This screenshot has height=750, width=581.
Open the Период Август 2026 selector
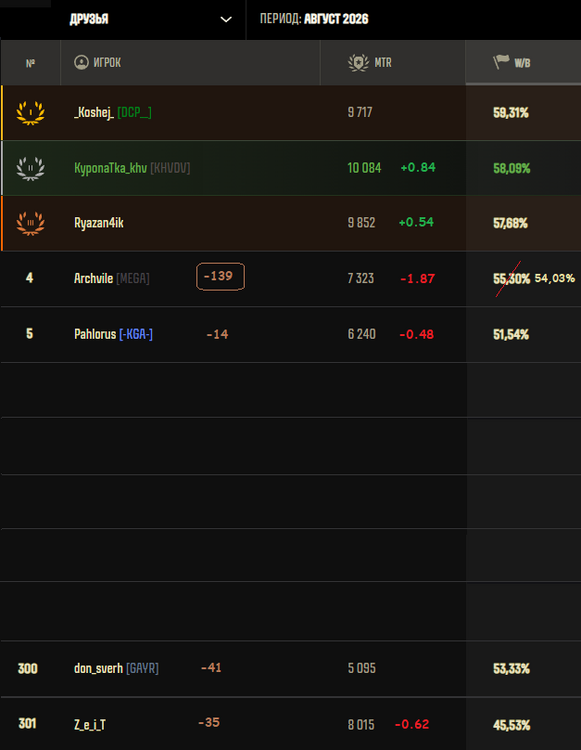click(314, 19)
